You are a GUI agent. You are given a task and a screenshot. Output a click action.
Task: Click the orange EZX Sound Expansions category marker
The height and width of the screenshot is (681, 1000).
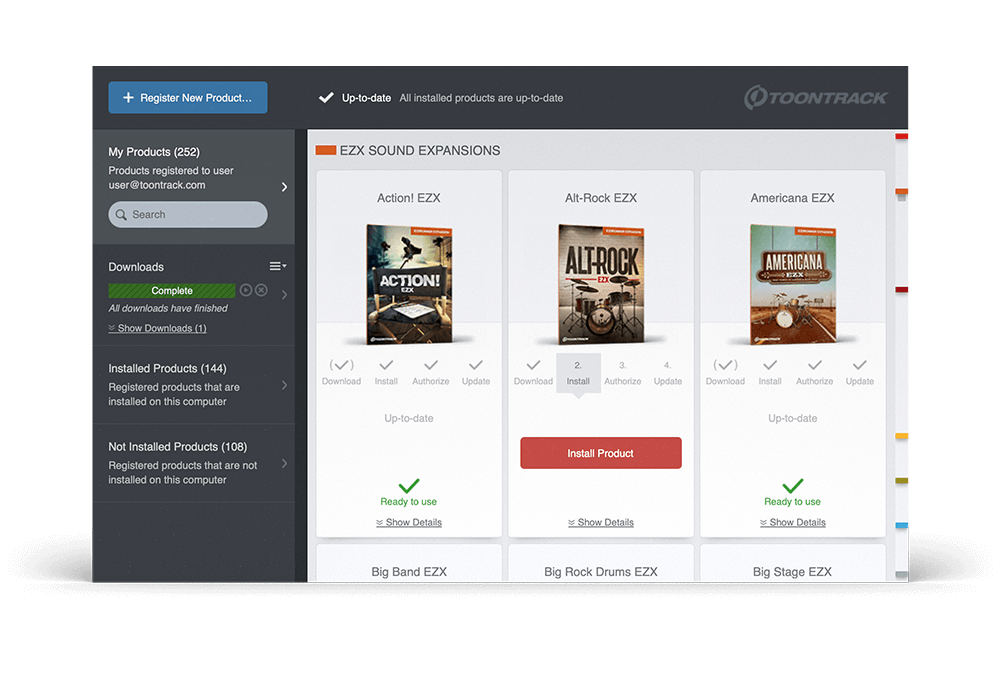(325, 151)
